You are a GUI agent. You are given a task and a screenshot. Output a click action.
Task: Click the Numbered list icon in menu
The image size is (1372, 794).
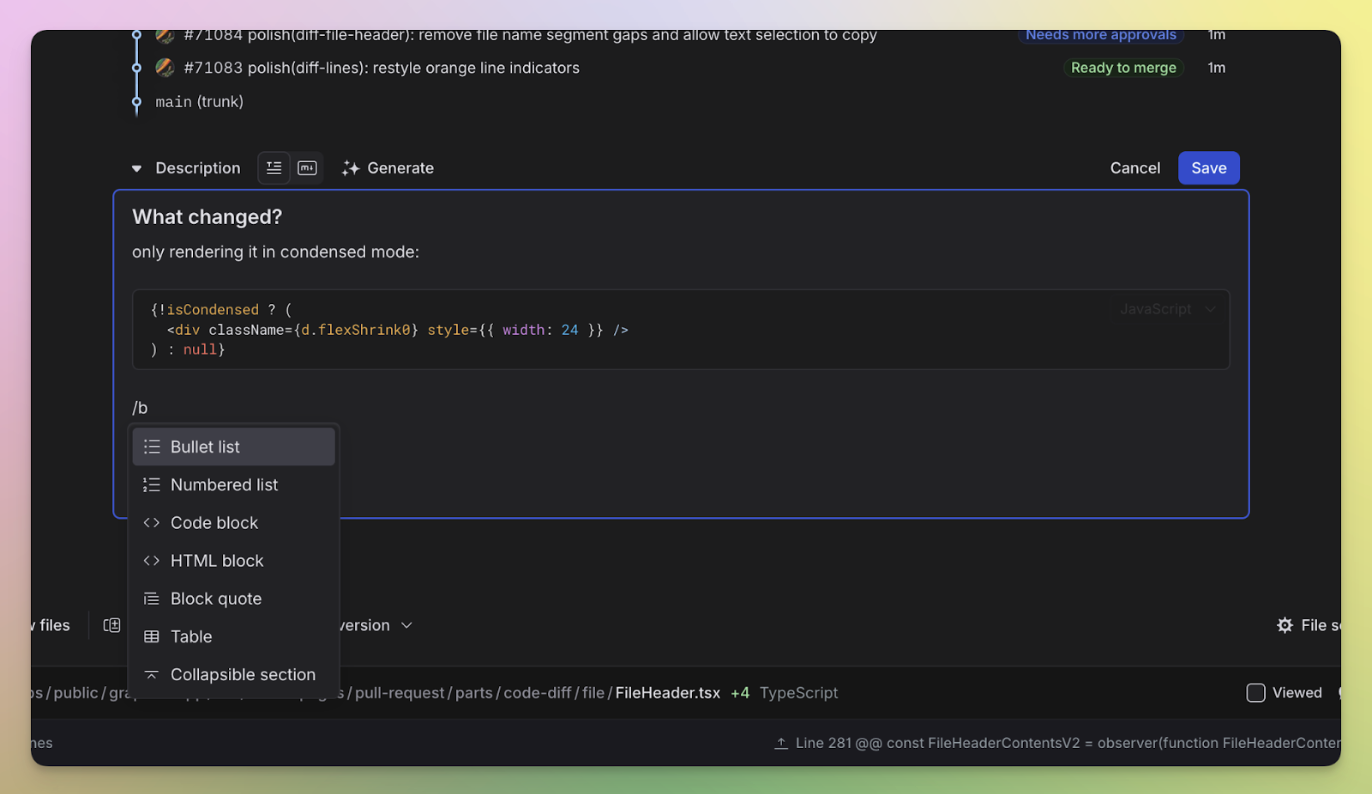152,484
